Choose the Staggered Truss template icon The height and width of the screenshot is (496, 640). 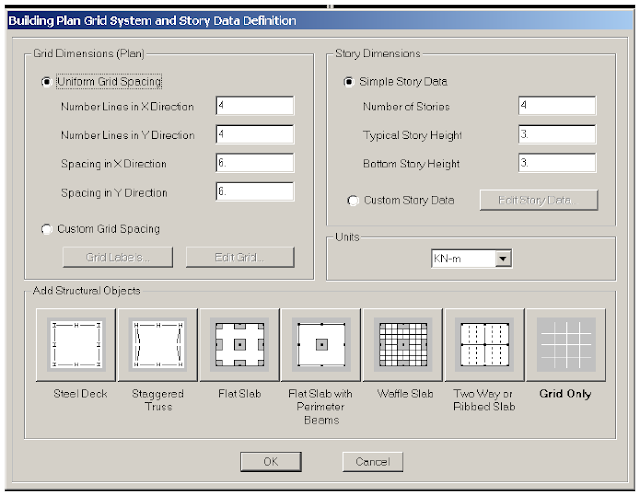(158, 345)
